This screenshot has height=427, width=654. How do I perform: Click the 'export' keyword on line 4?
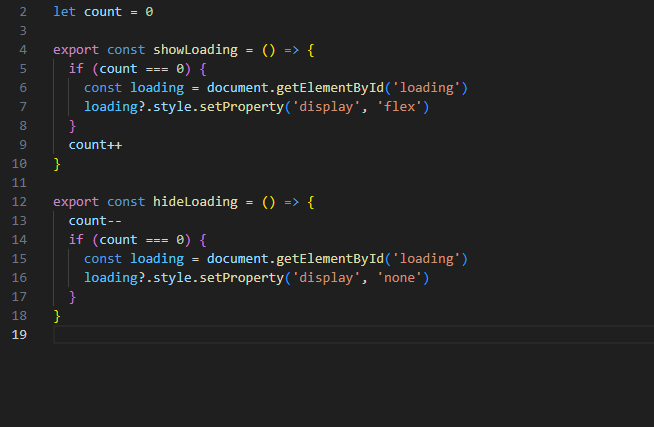[76, 50]
